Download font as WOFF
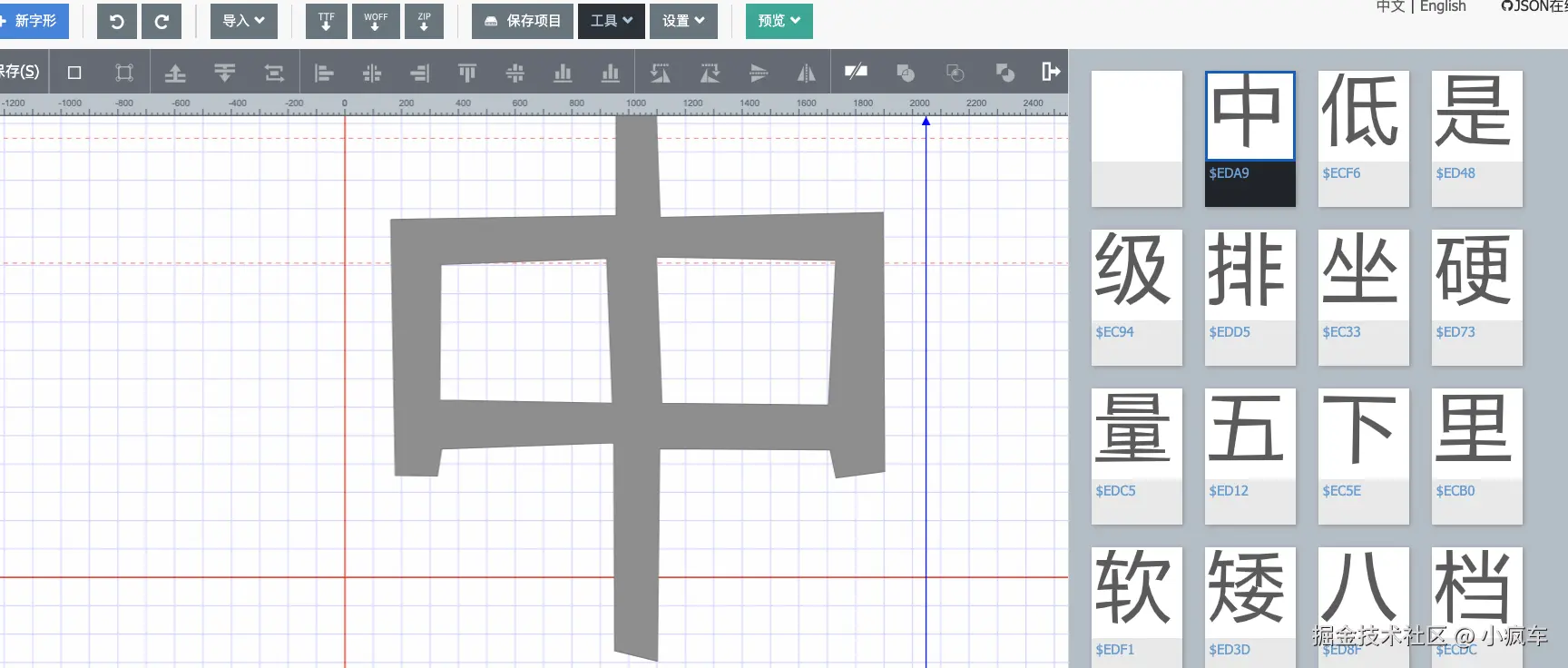The width and height of the screenshot is (1568, 668). [x=376, y=21]
